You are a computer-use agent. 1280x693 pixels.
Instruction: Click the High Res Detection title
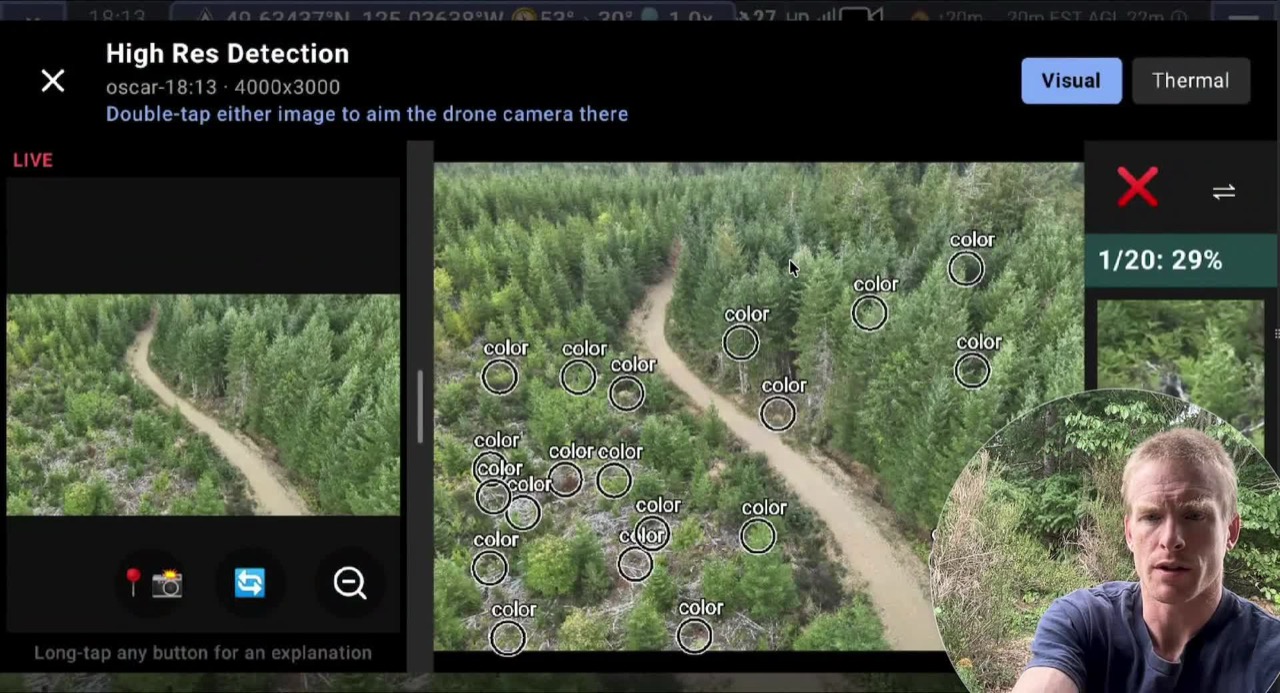[x=228, y=54]
